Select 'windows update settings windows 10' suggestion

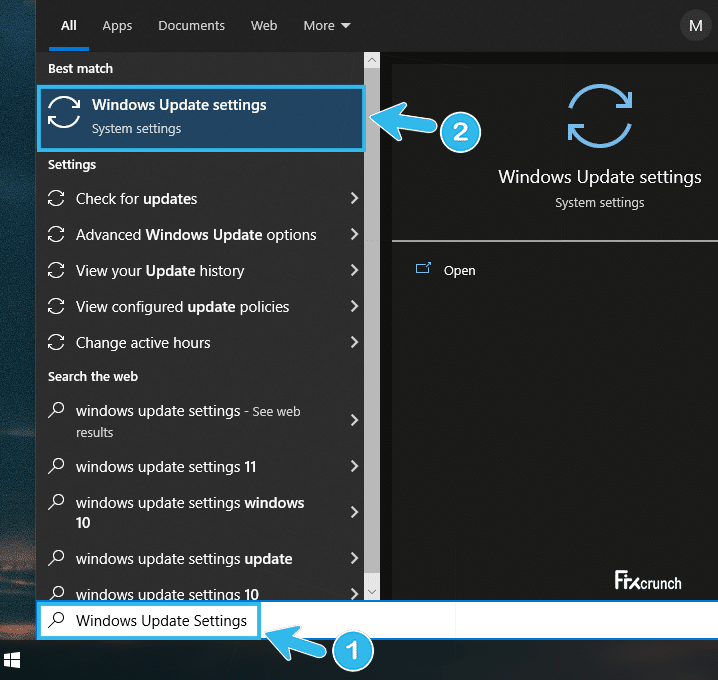point(201,512)
